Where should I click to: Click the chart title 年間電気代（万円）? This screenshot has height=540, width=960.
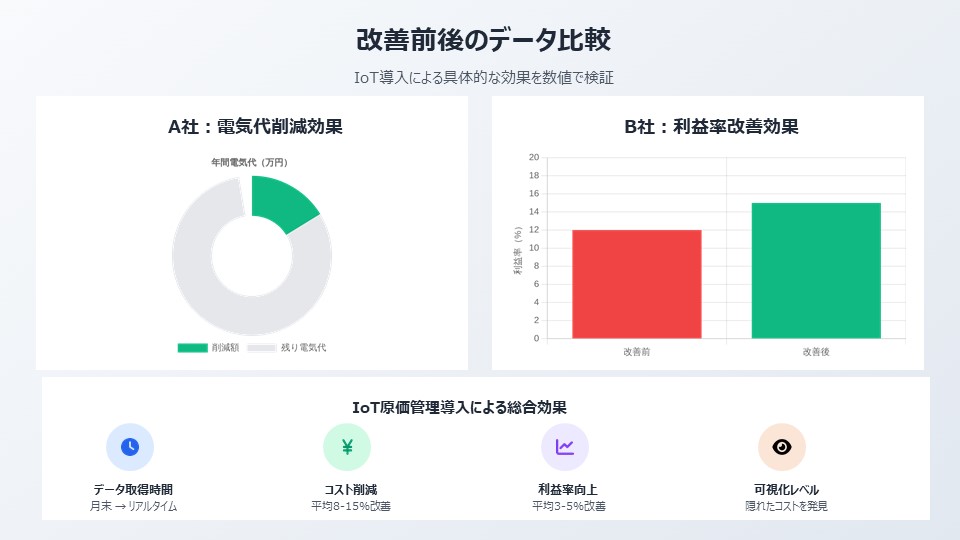tap(250, 162)
